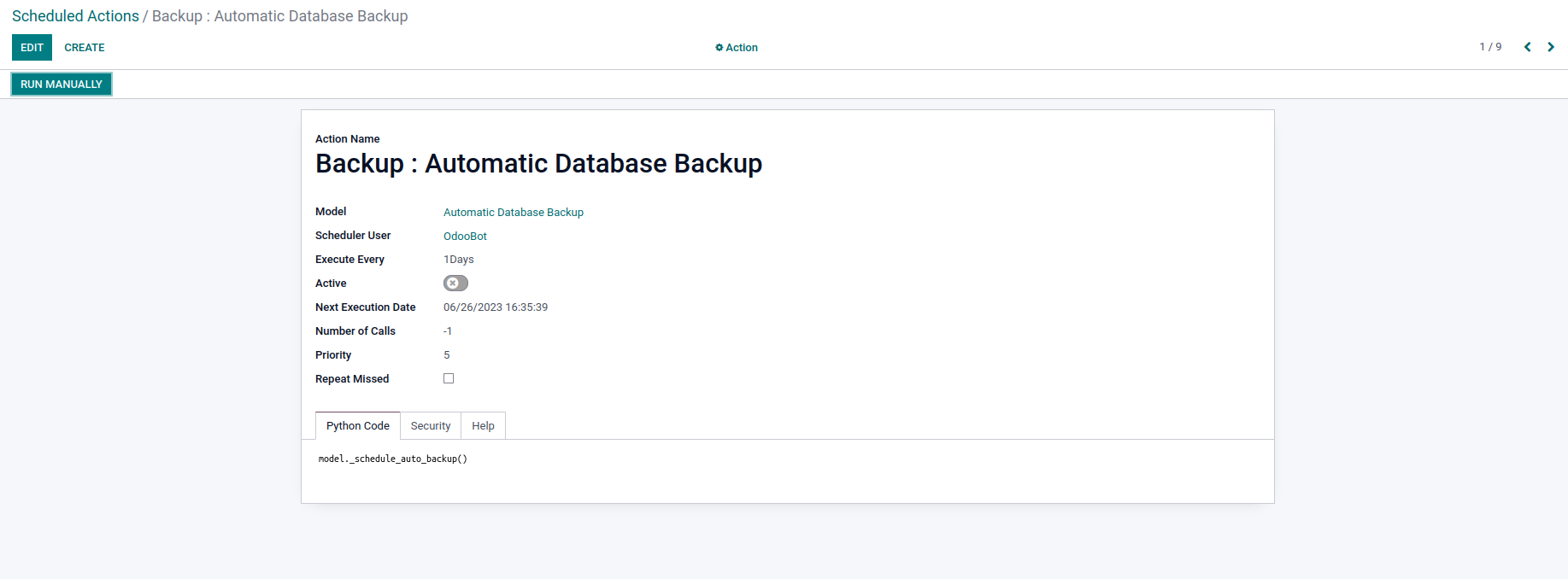1568x579 pixels.
Task: Open the Help tab
Action: 483,426
